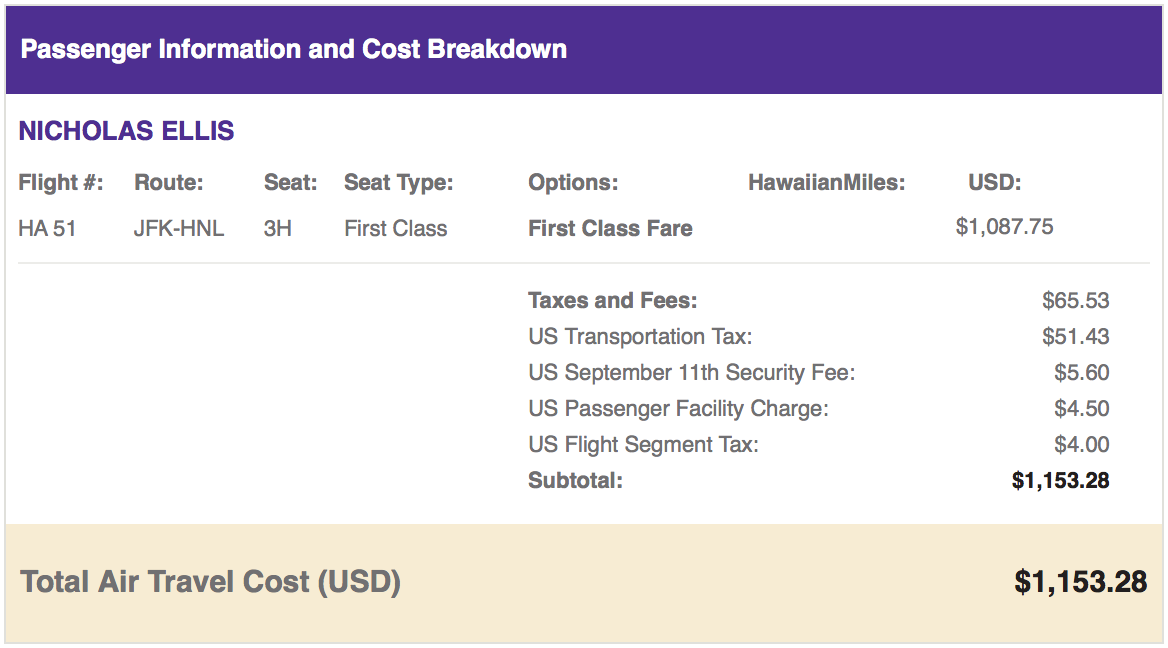
Task: Select the First Class seat type
Action: (x=395, y=228)
